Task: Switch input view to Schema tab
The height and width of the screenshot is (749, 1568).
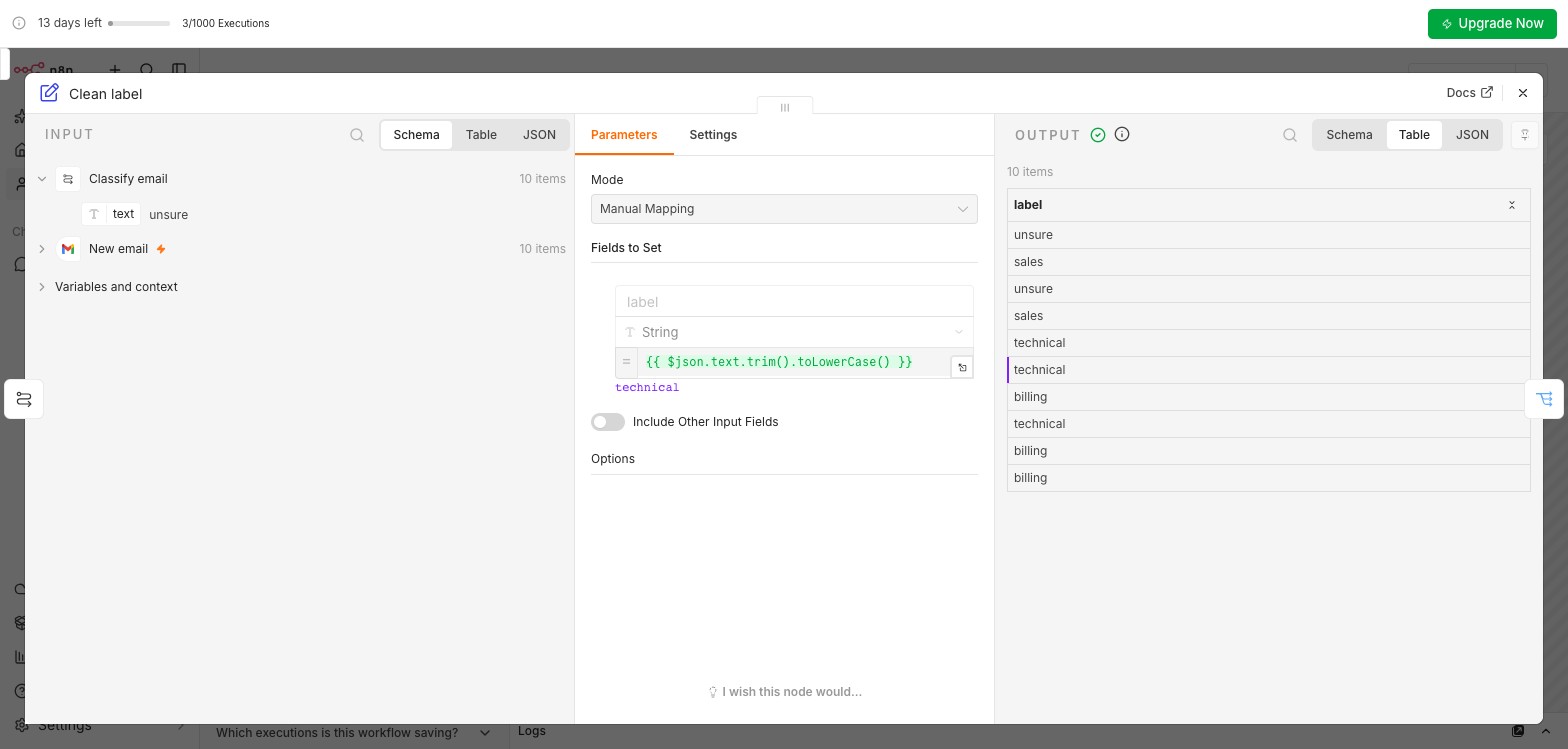Action: tap(416, 135)
